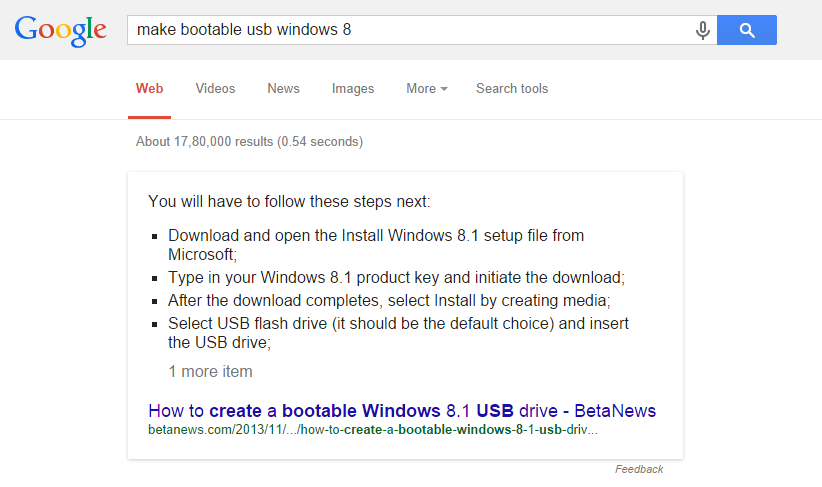Click the 'You will have to follow' heading
The width and height of the screenshot is (822, 487).
[289, 202]
